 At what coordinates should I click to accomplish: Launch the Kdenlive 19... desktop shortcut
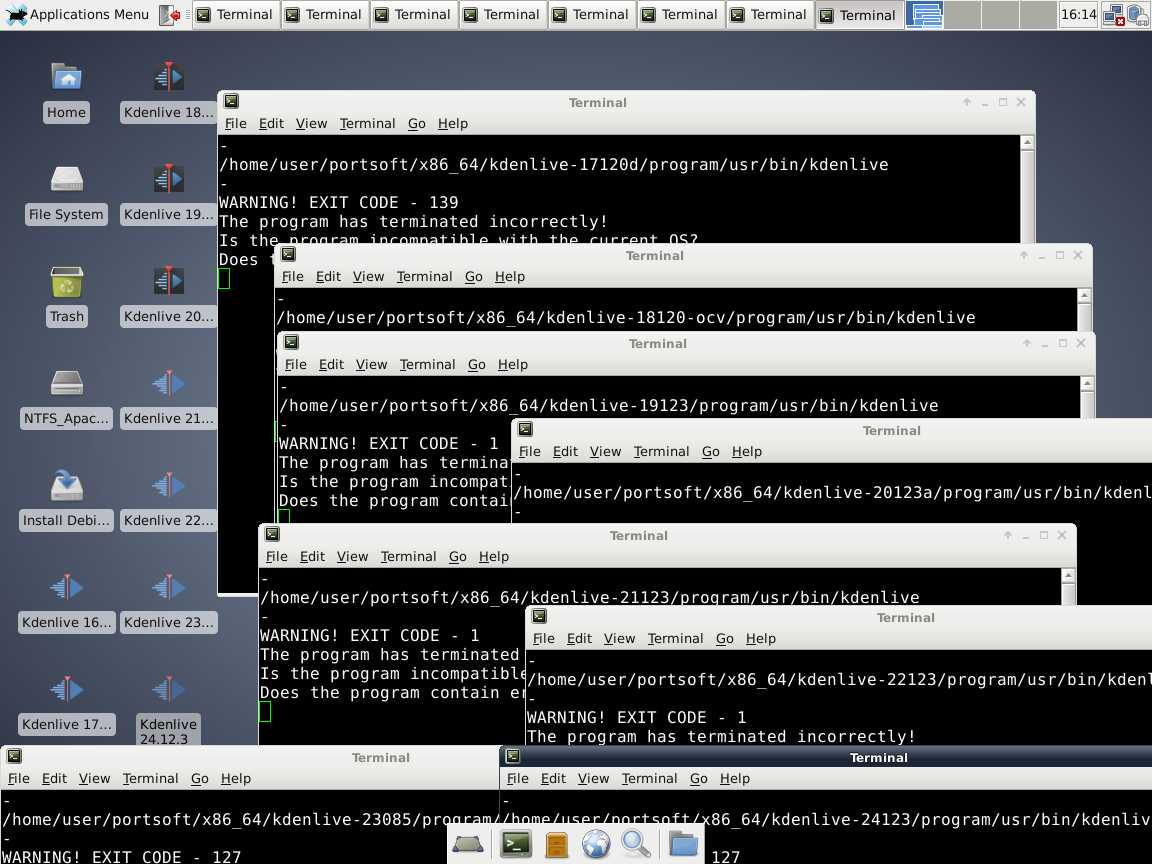tap(168, 194)
